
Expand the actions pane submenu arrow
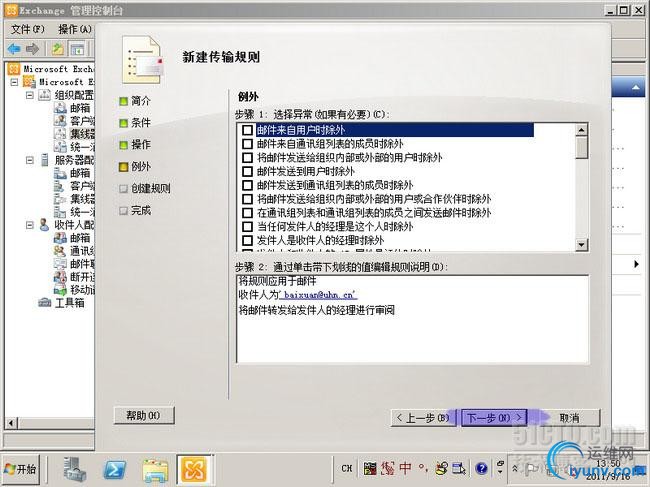[x=636, y=264]
